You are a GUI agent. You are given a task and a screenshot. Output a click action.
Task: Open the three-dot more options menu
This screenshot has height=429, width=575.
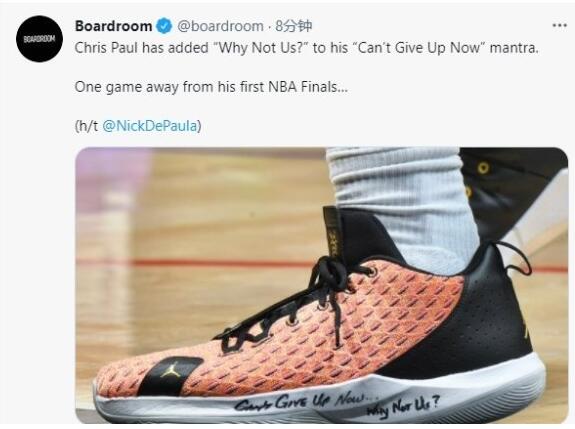[560, 25]
